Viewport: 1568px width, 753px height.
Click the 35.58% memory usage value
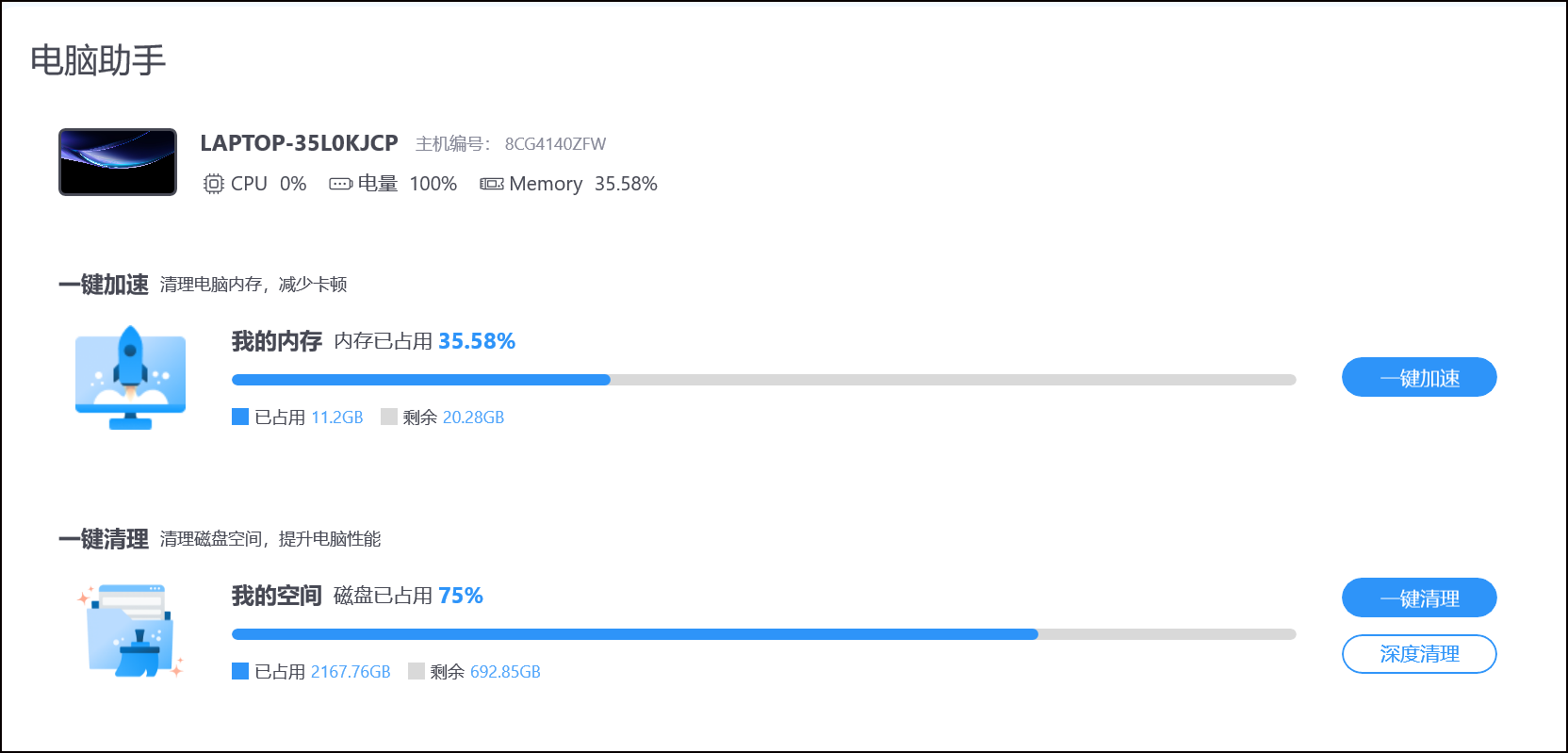point(477,341)
